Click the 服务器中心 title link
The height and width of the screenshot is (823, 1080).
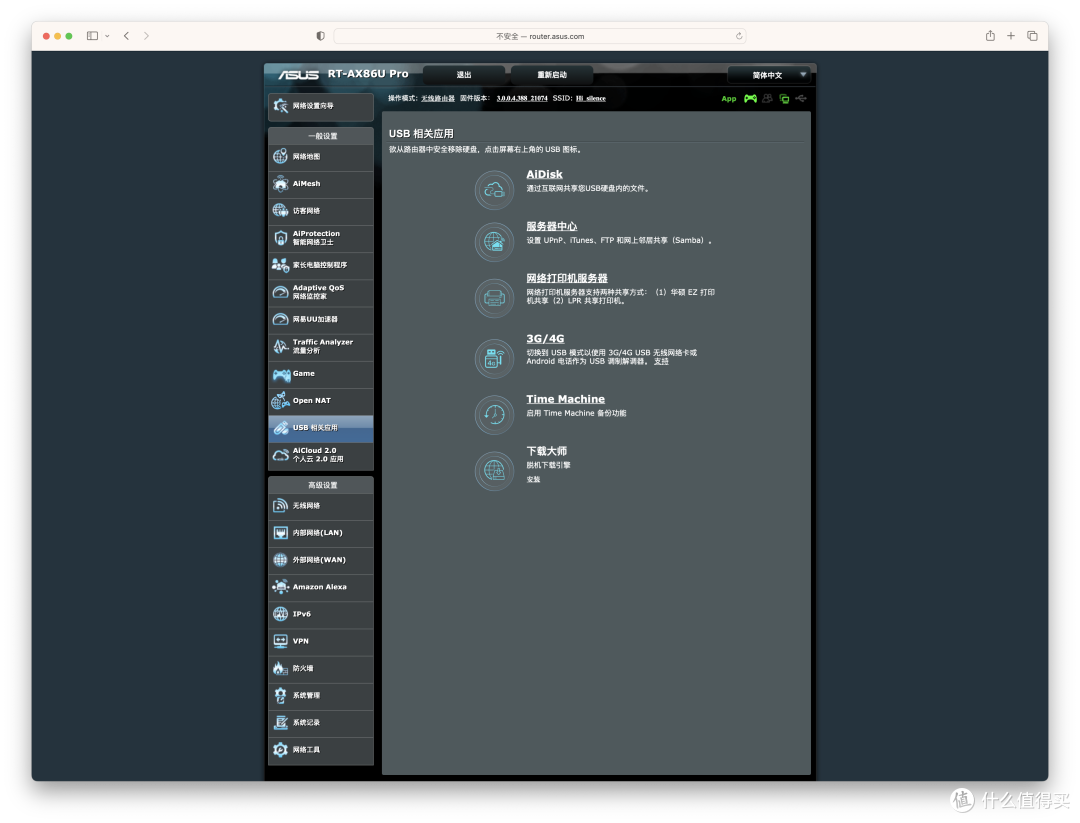(552, 227)
